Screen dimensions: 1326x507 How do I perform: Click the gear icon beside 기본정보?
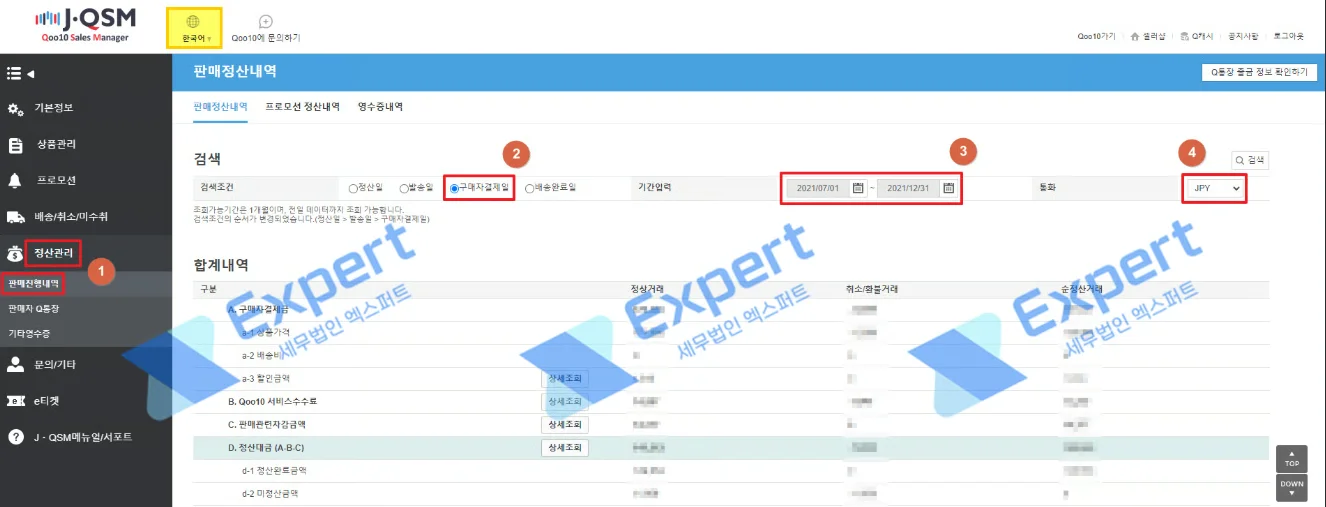pos(15,108)
